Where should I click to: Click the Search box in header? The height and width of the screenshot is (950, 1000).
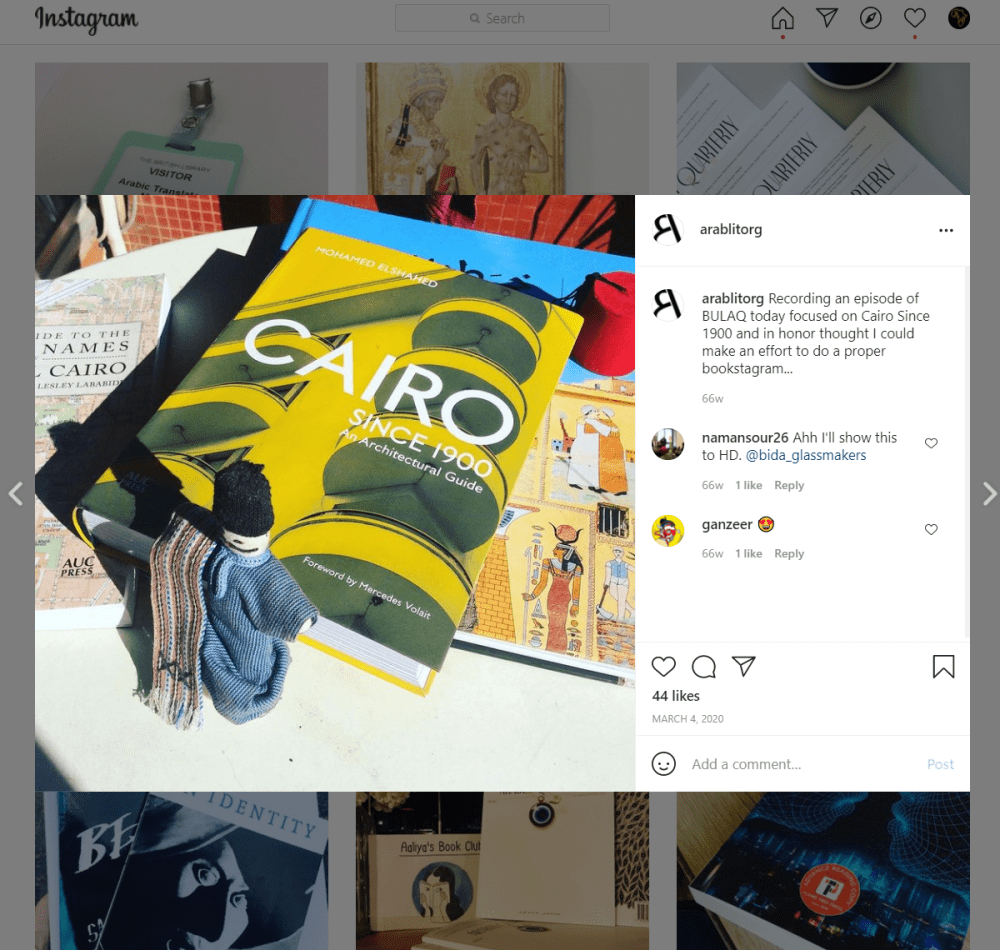503,18
